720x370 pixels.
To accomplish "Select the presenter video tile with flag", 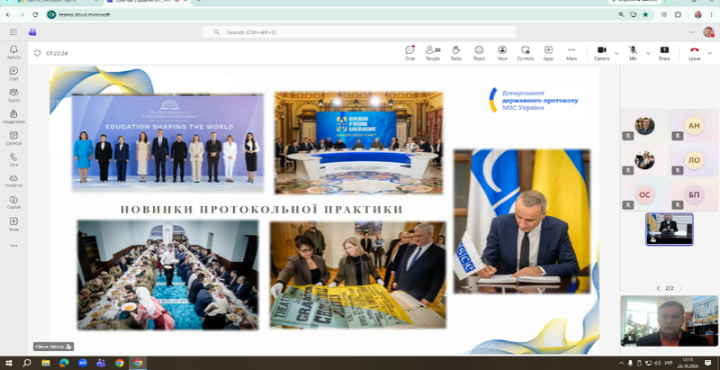I will pos(669,229).
